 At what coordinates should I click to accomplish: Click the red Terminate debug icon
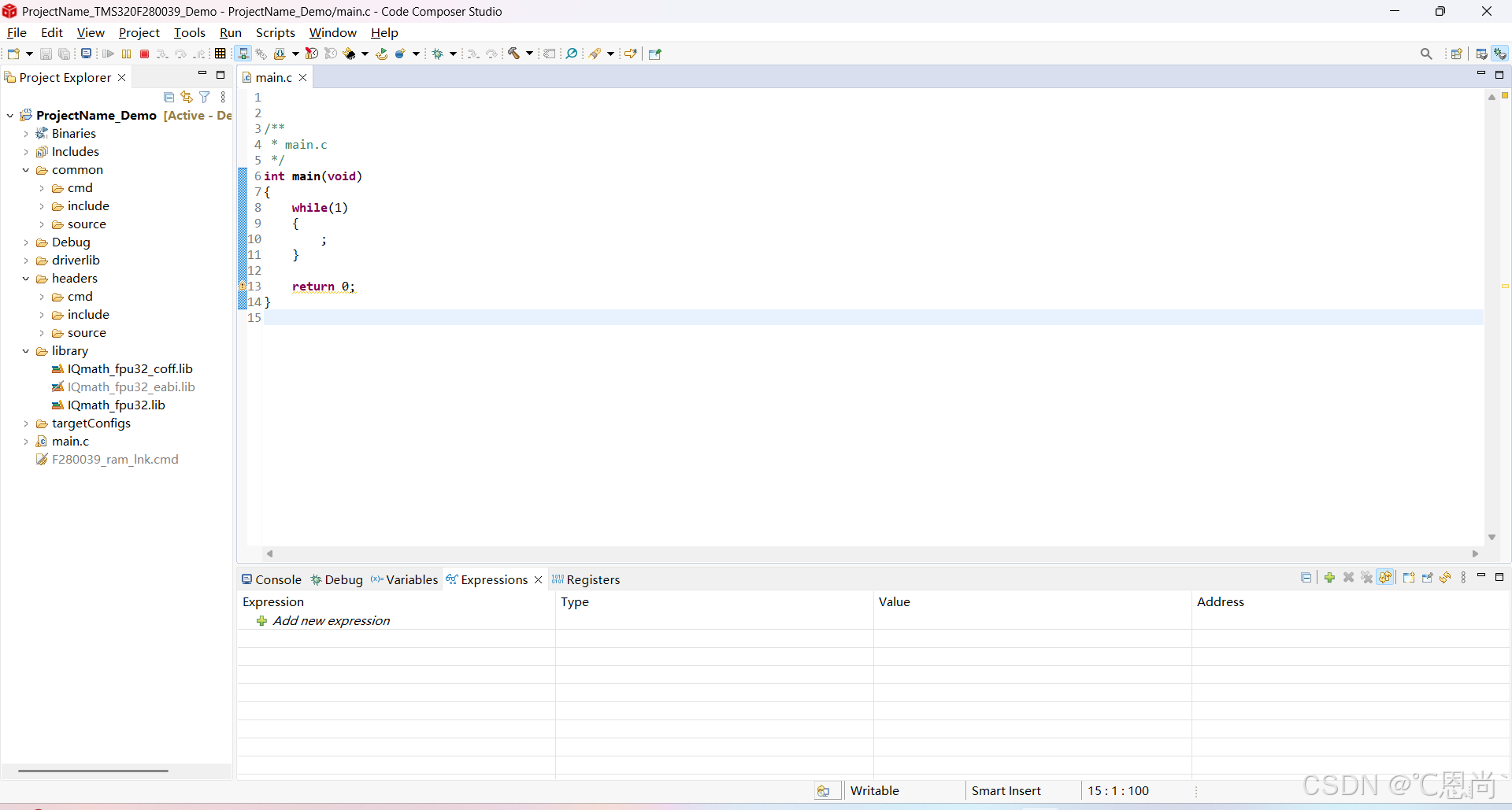pyautogui.click(x=144, y=54)
